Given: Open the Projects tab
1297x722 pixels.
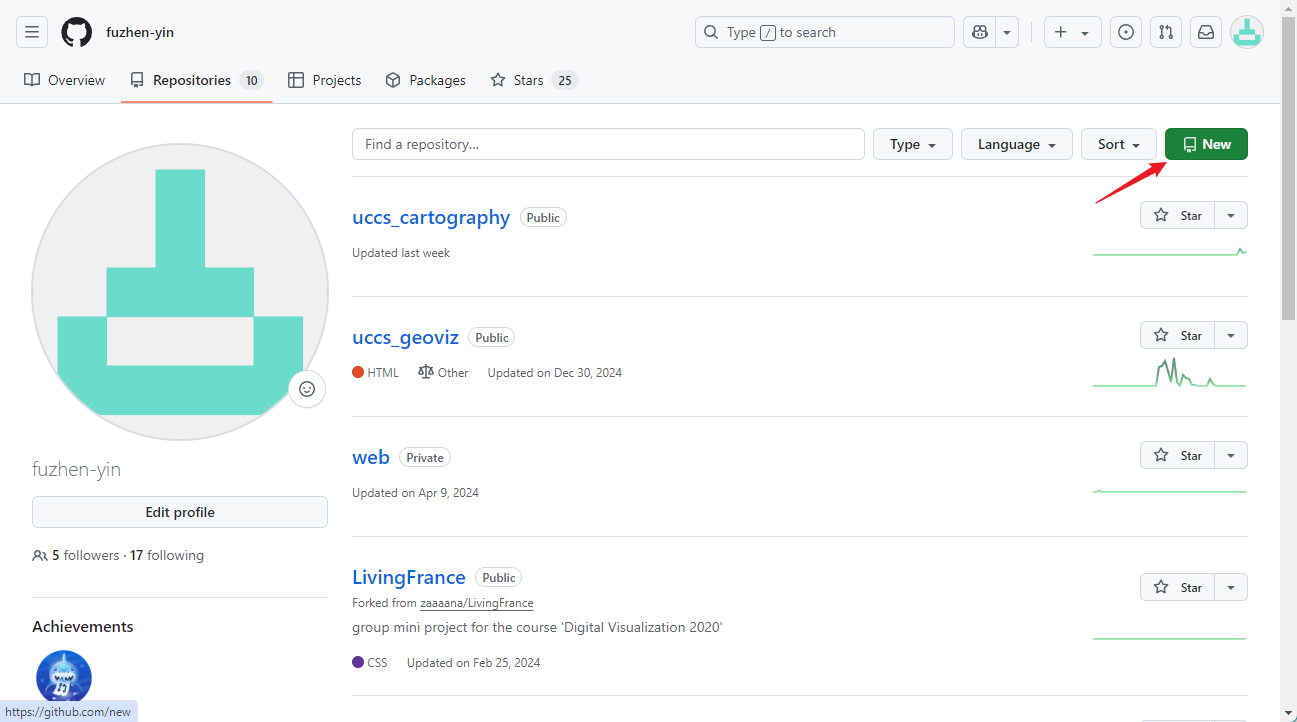Looking at the screenshot, I should pos(325,80).
